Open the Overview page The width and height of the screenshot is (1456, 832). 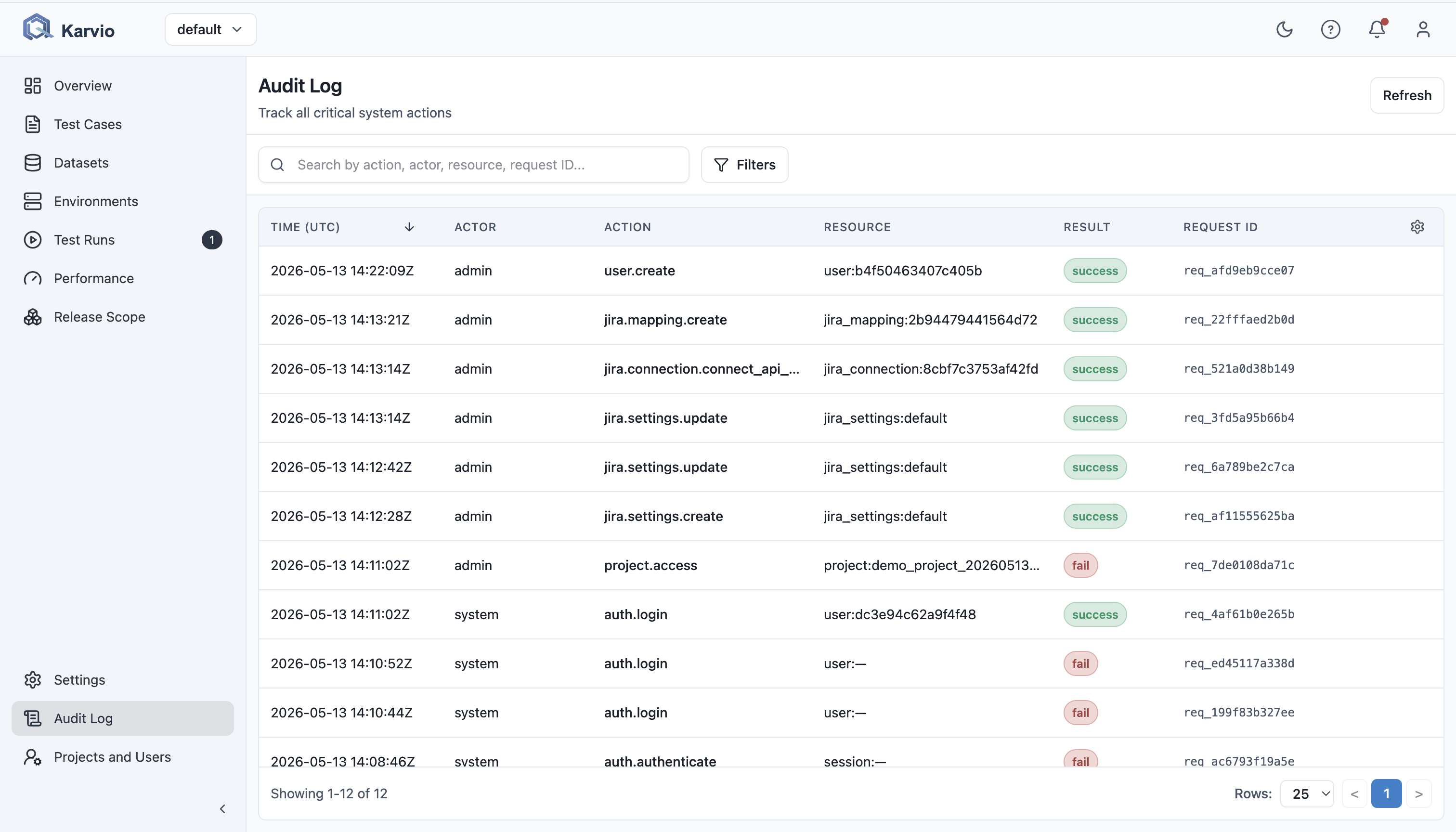(x=83, y=86)
